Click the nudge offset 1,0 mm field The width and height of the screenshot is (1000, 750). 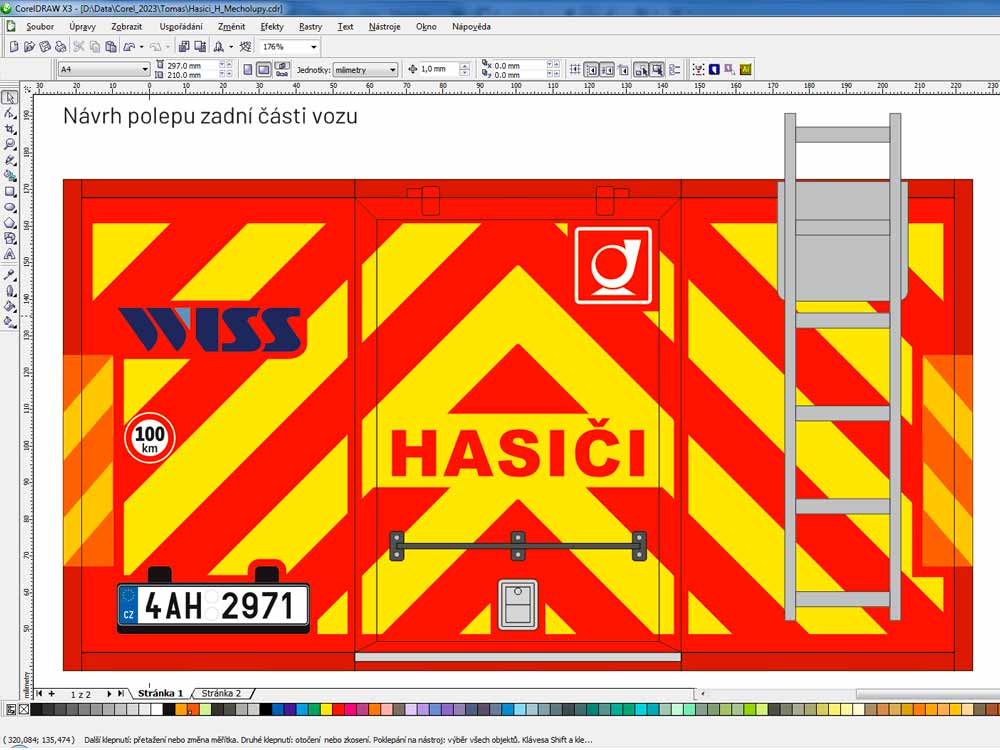click(x=438, y=69)
